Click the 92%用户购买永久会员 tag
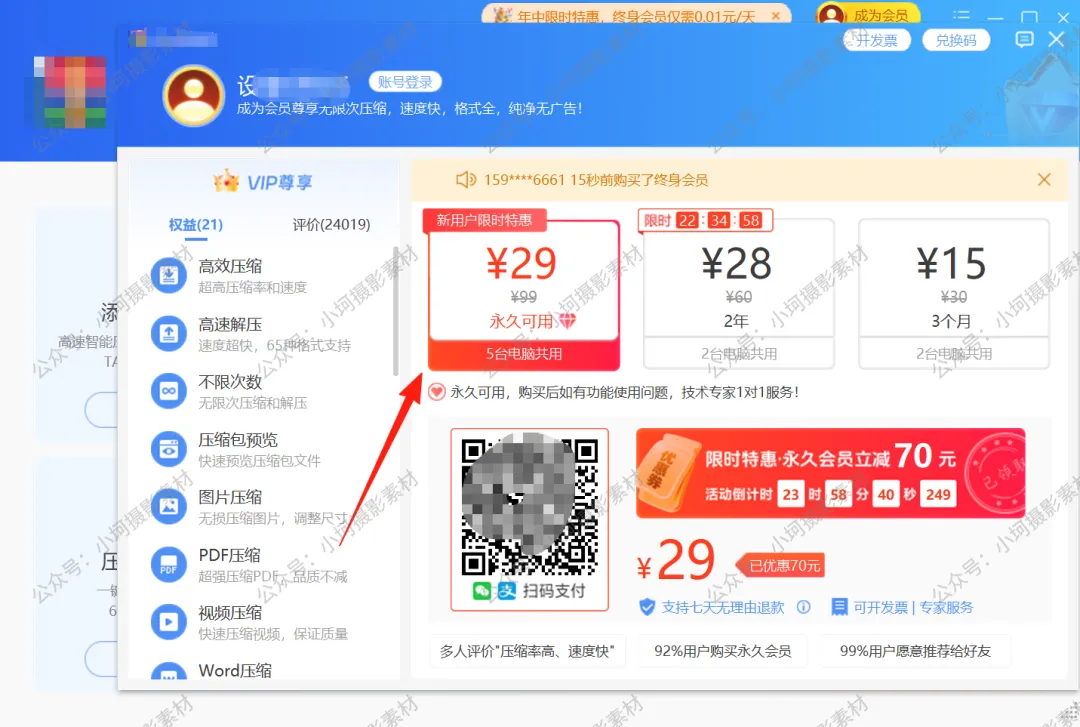The height and width of the screenshot is (727, 1080). pyautogui.click(x=723, y=651)
